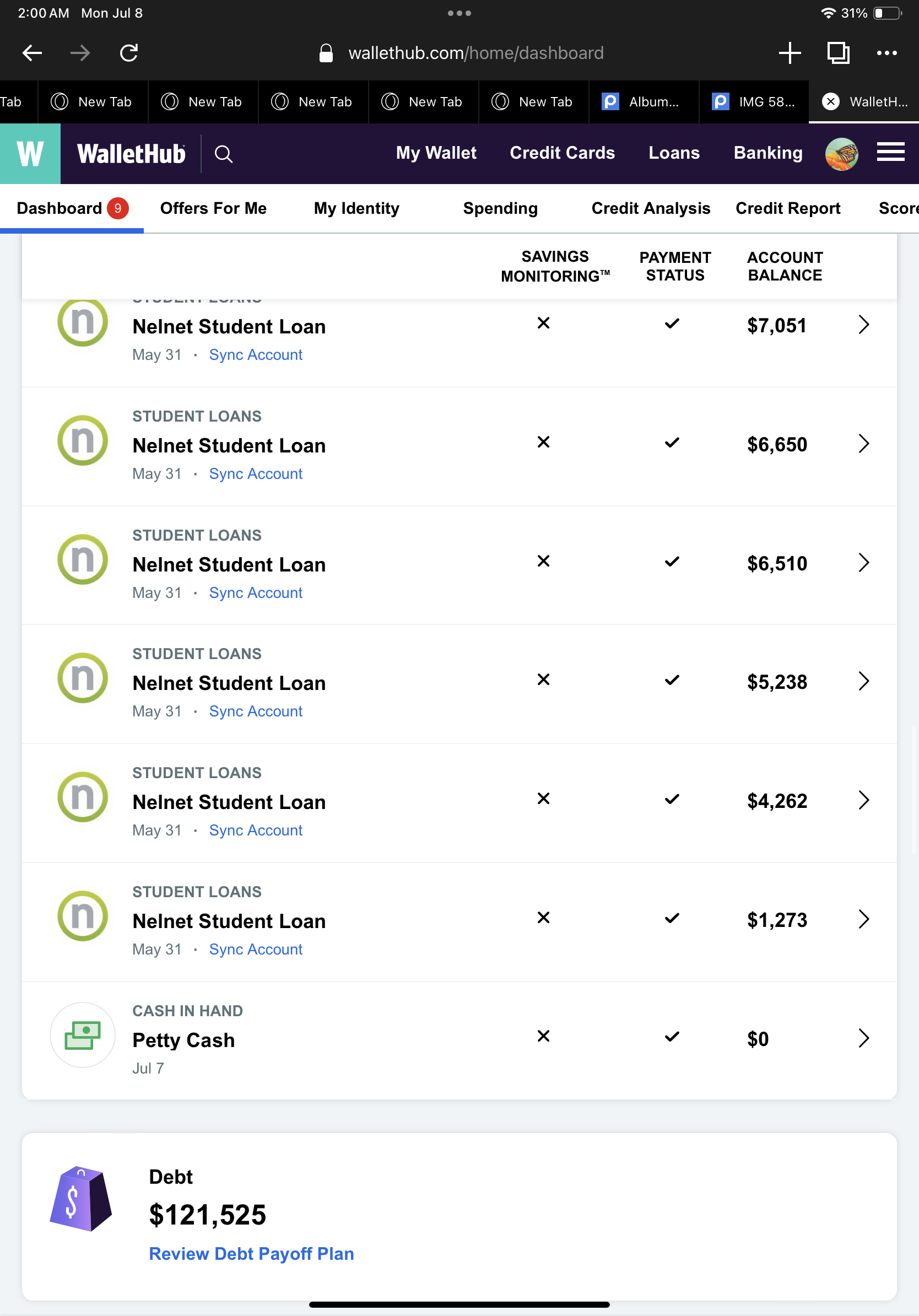Viewport: 919px width, 1316px height.
Task: Expand the $5,238 Nelnet loan chevron
Action: pos(863,682)
